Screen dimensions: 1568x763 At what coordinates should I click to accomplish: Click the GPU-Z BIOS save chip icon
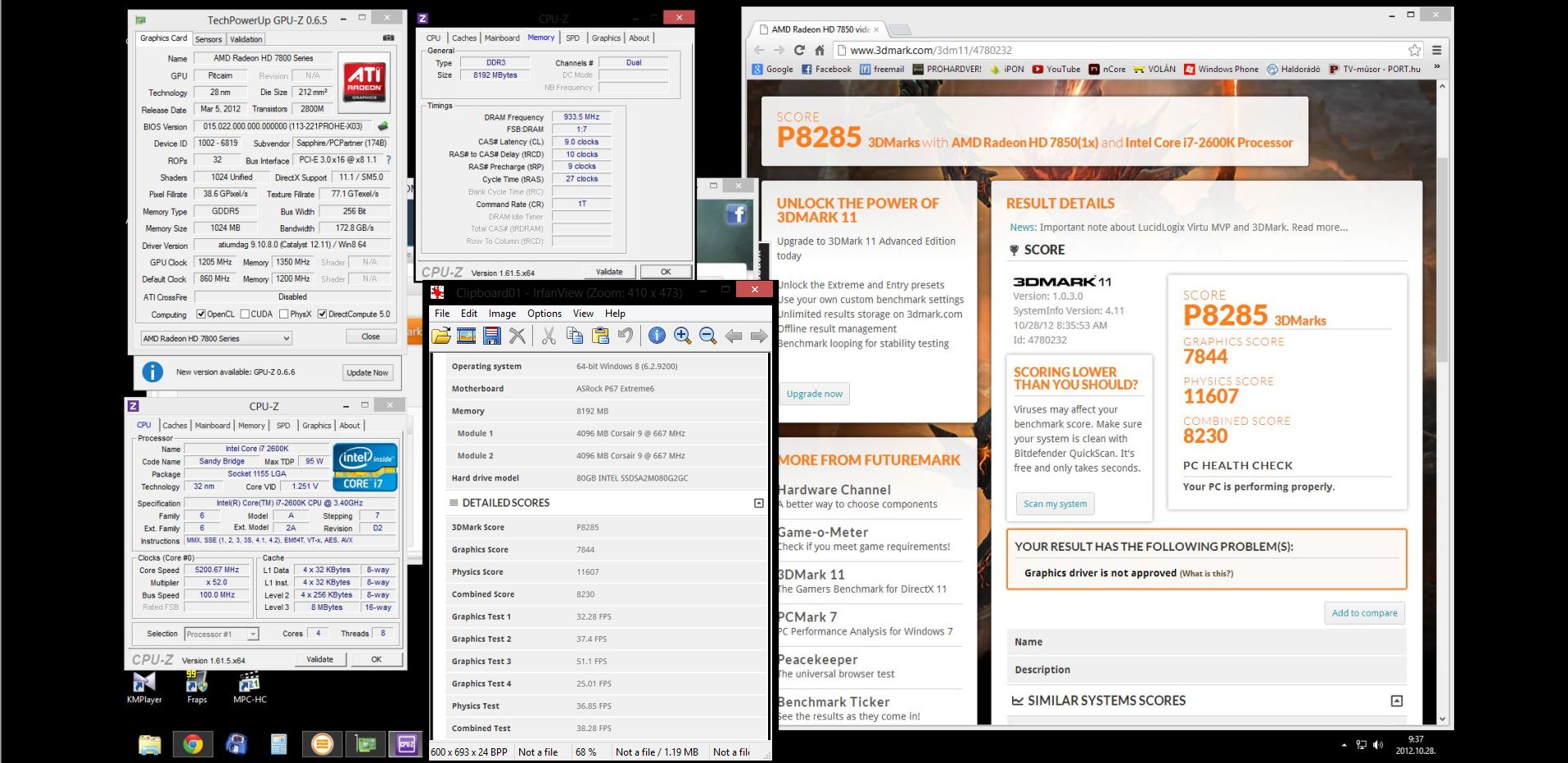(382, 126)
